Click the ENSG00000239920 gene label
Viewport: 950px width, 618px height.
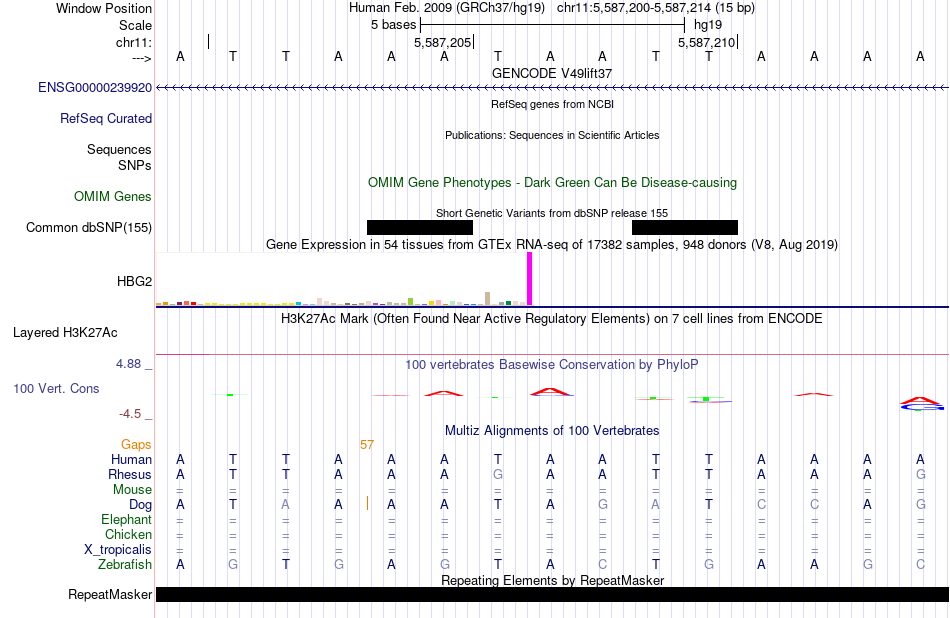95,87
